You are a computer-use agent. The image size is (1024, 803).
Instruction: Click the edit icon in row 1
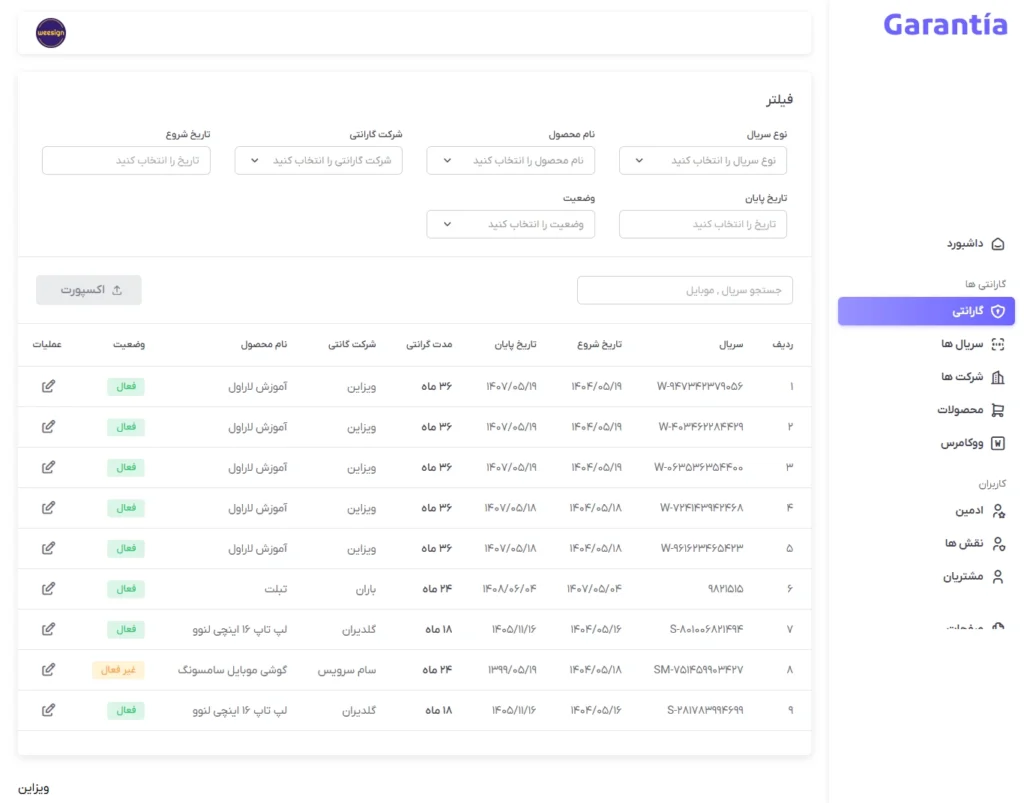(x=48, y=386)
